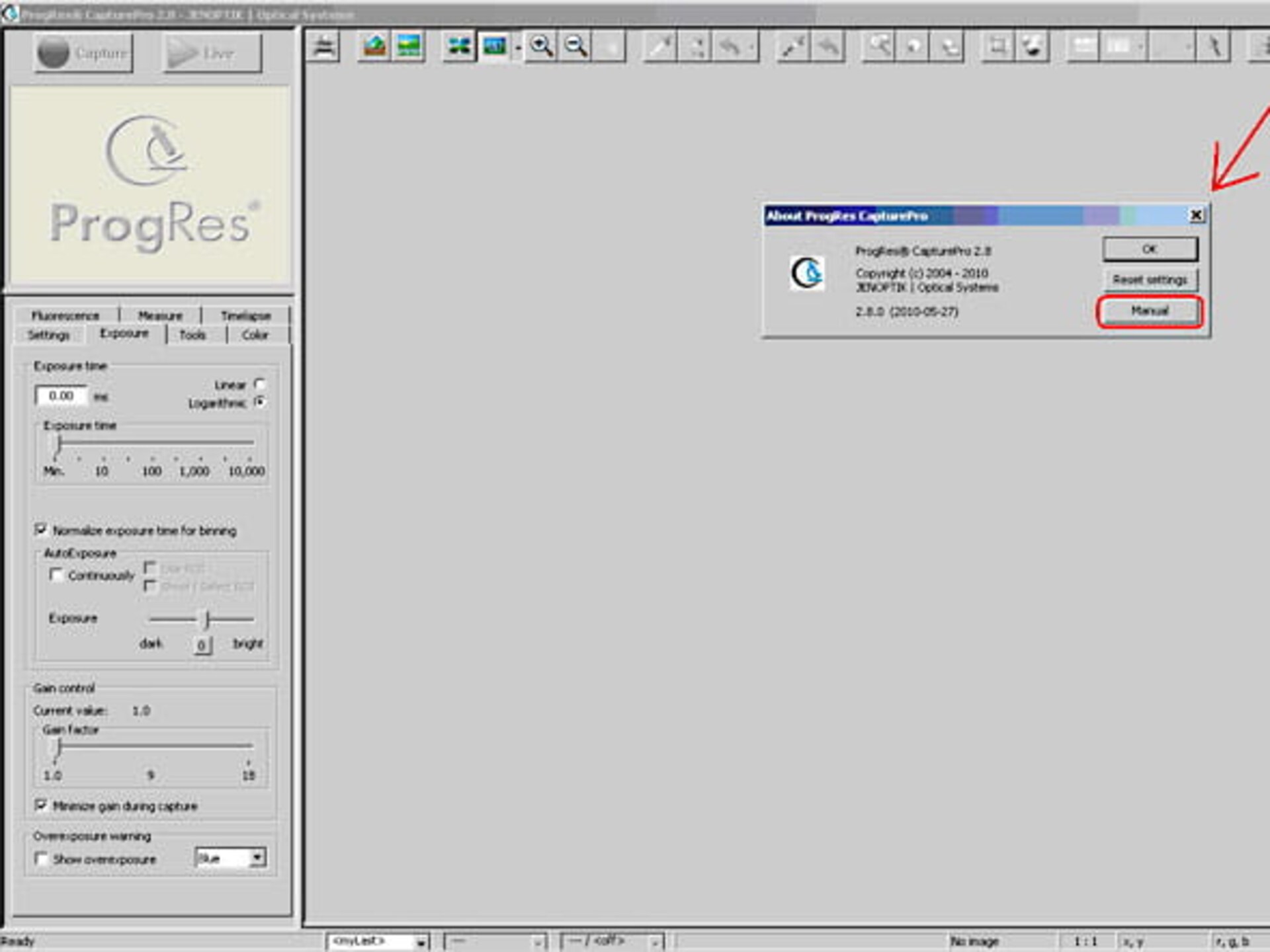This screenshot has width=1270, height=952.
Task: Click the landscape picture icon beside open image
Action: point(409,46)
